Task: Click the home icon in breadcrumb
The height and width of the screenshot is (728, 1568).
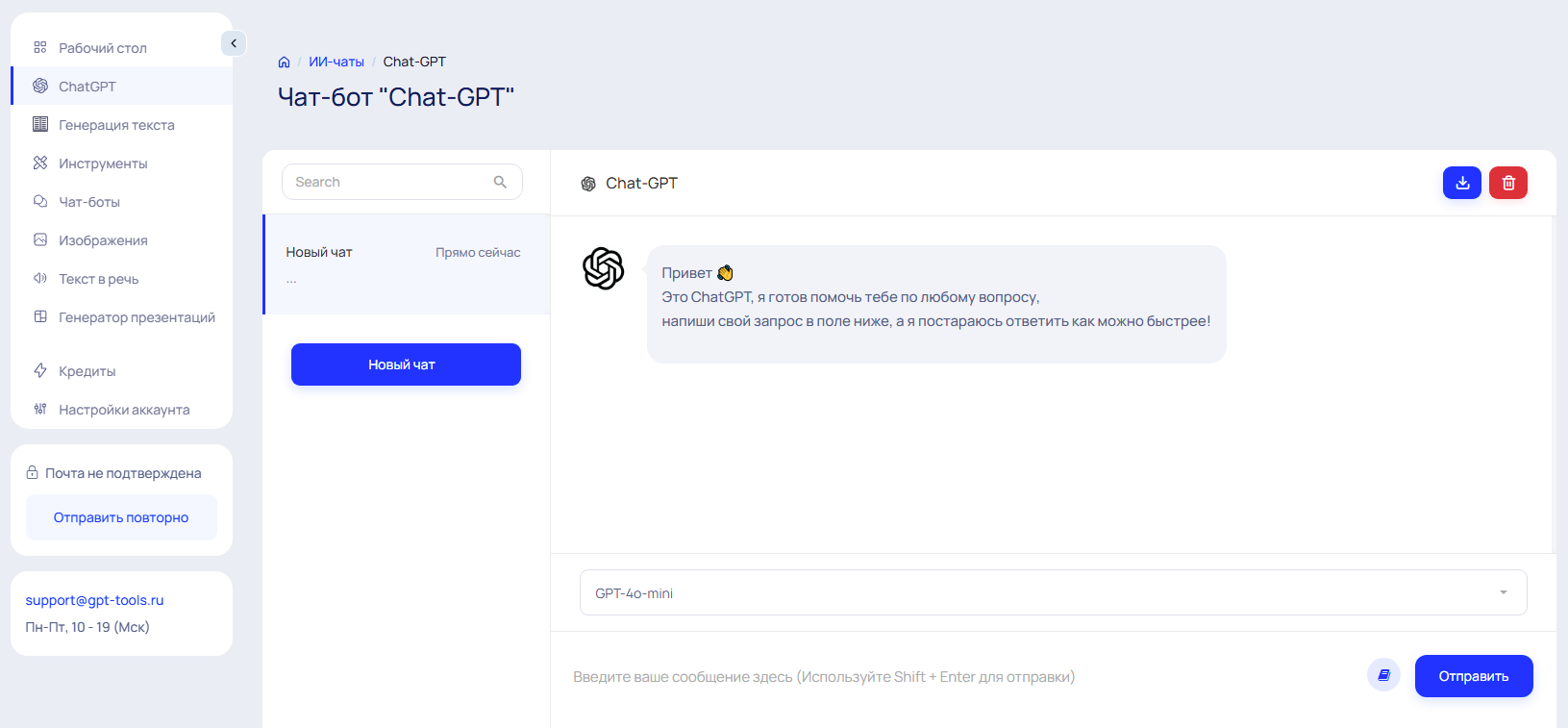Action: 284,63
